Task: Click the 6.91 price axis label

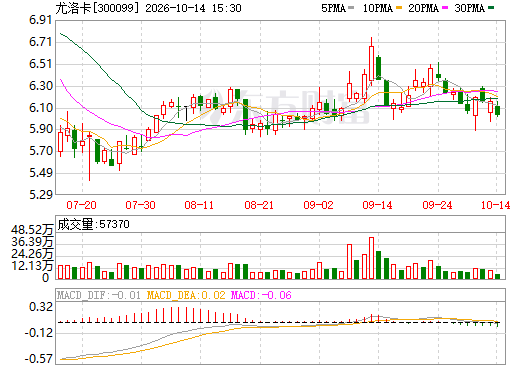Action: coord(41,20)
